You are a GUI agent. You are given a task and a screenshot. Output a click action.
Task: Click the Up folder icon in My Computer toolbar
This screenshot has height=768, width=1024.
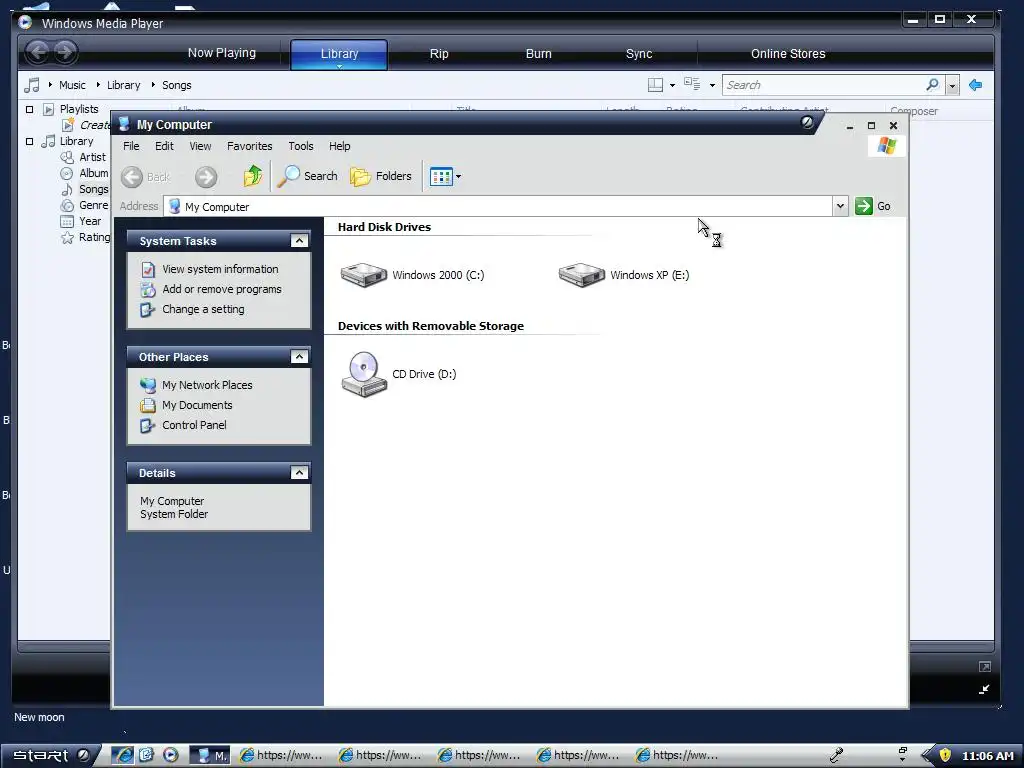(253, 176)
